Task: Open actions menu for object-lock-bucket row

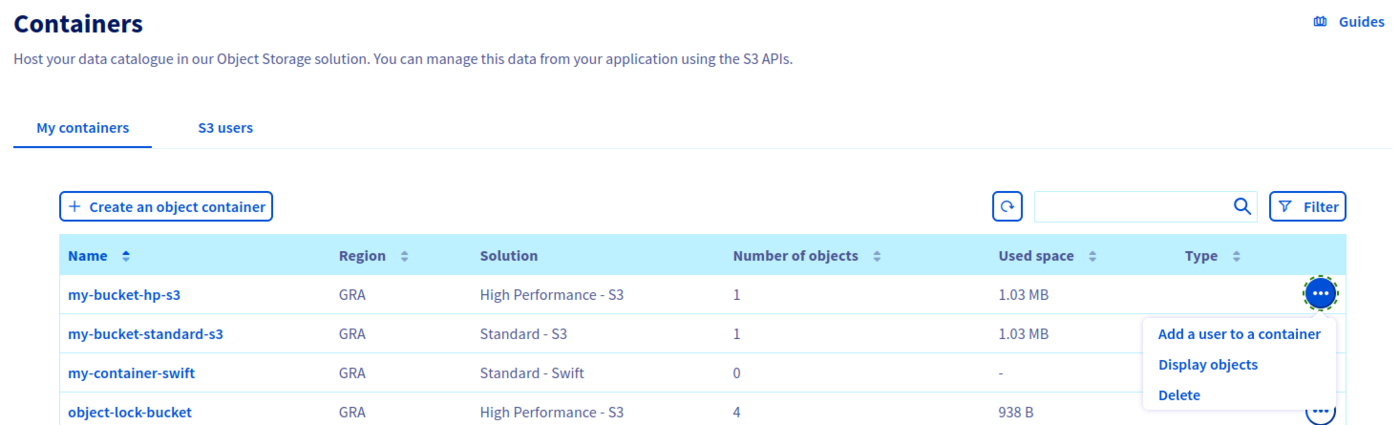Action: pyautogui.click(x=1321, y=411)
